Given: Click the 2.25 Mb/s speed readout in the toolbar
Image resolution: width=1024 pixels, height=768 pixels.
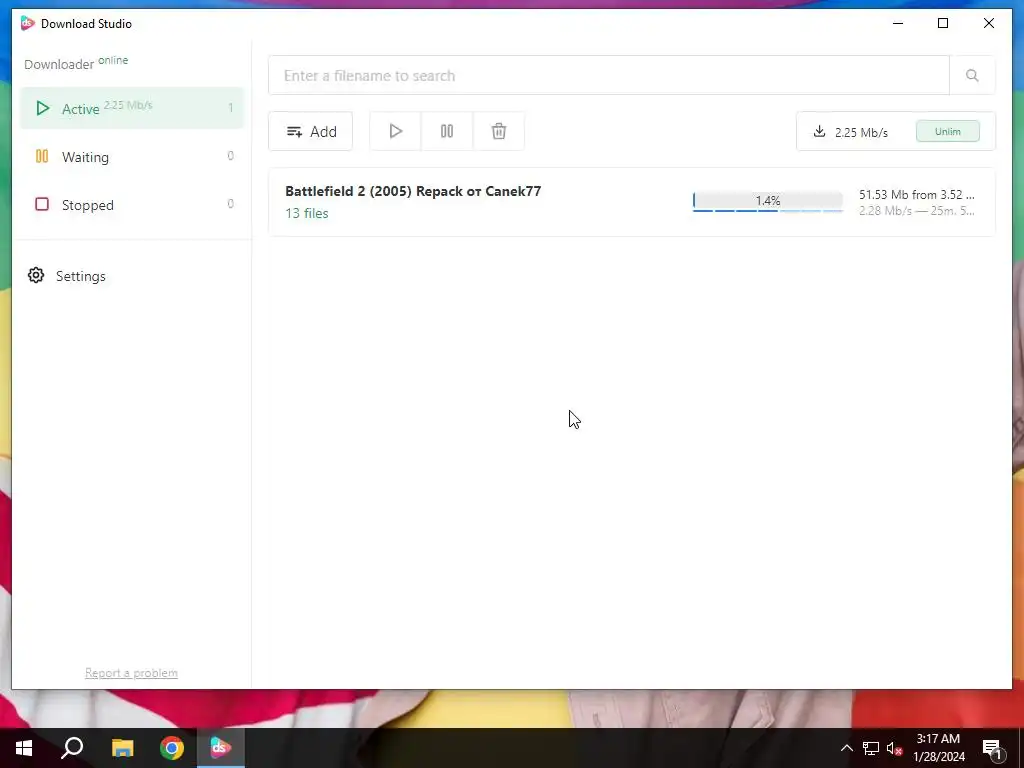Looking at the screenshot, I should pyautogui.click(x=861, y=133).
